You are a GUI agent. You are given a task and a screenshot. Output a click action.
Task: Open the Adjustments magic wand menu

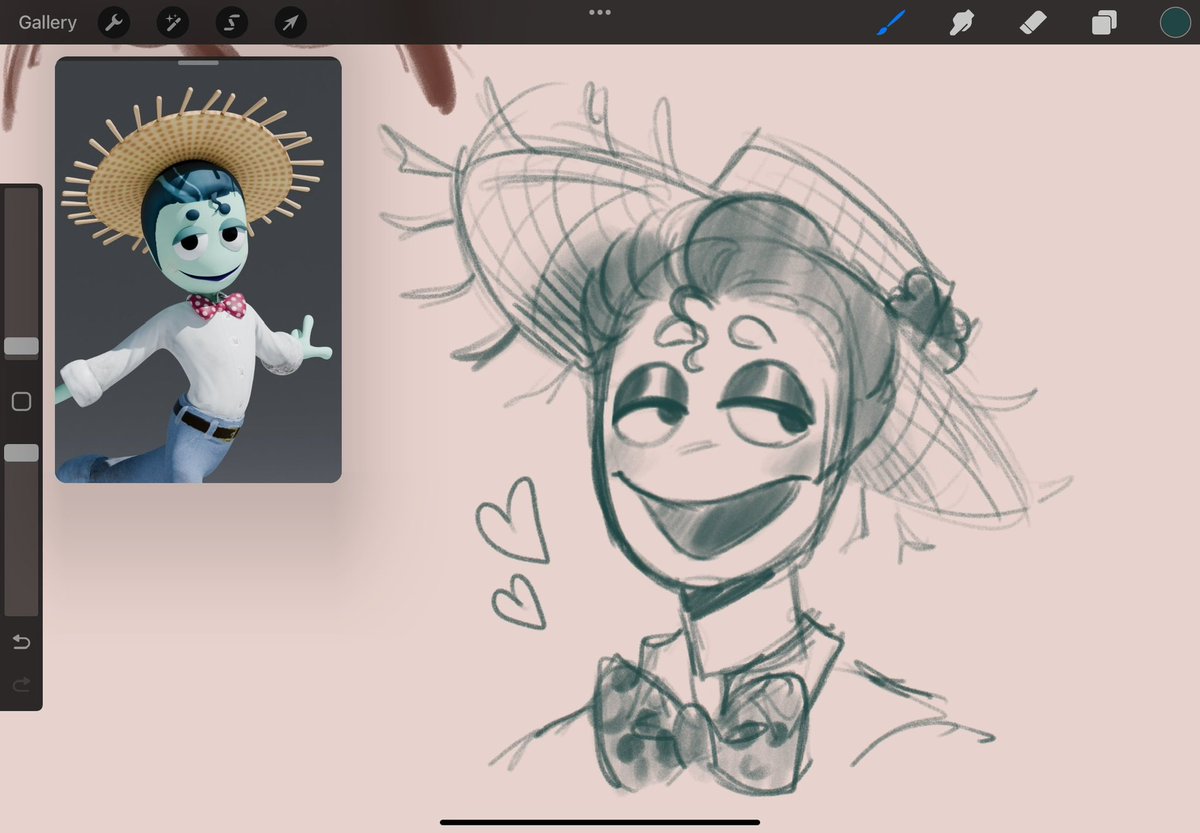[x=173, y=22]
